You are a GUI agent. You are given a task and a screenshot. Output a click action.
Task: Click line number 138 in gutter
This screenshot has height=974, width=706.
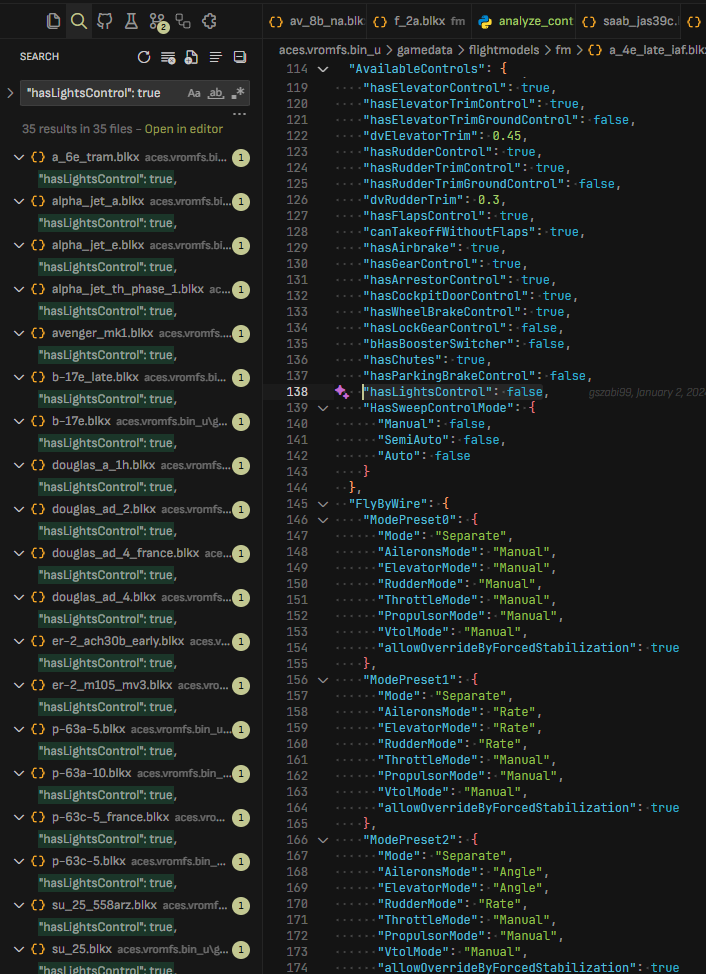click(297, 392)
